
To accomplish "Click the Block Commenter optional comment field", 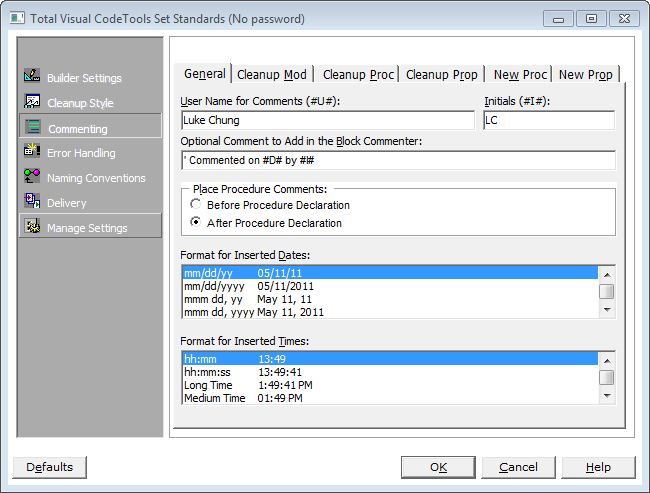I will [398, 160].
